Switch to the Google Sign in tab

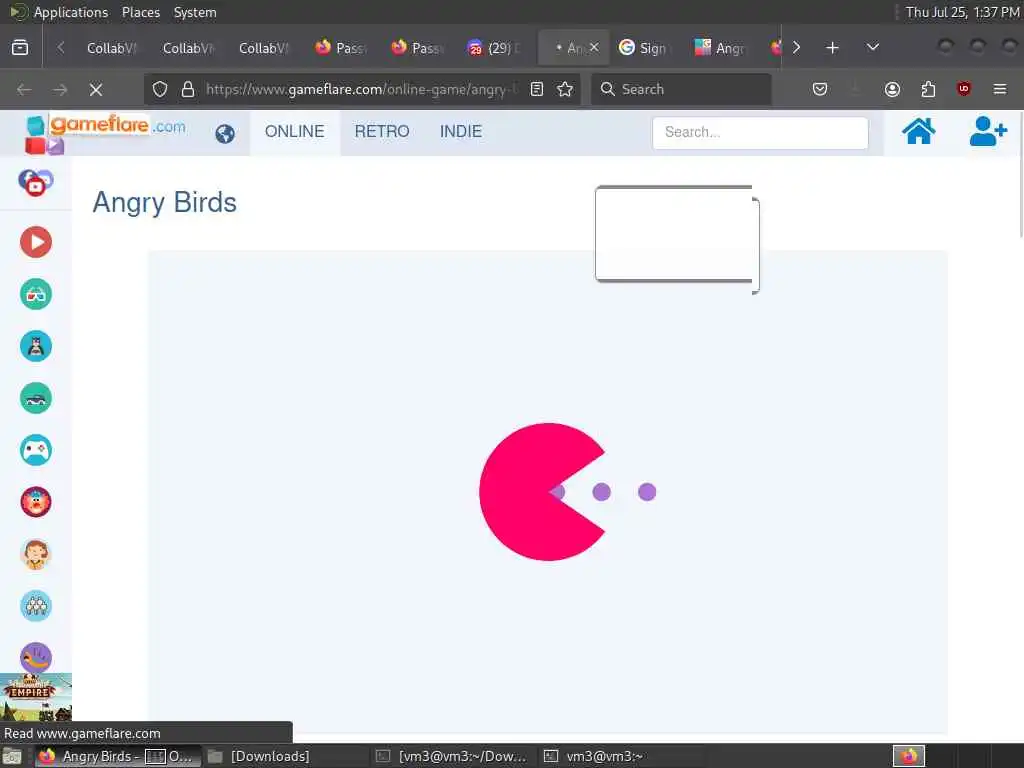coord(645,48)
